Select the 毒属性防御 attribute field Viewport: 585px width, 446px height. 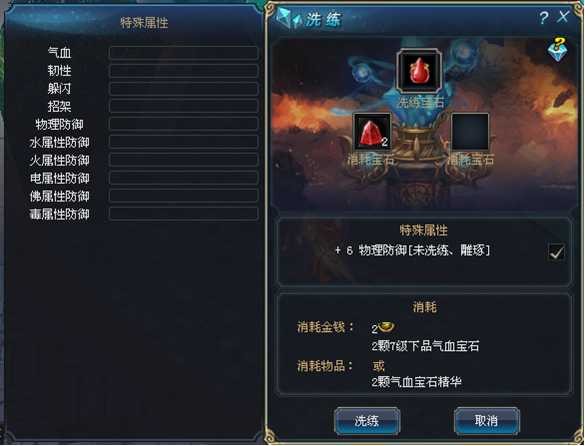pyautogui.click(x=184, y=214)
